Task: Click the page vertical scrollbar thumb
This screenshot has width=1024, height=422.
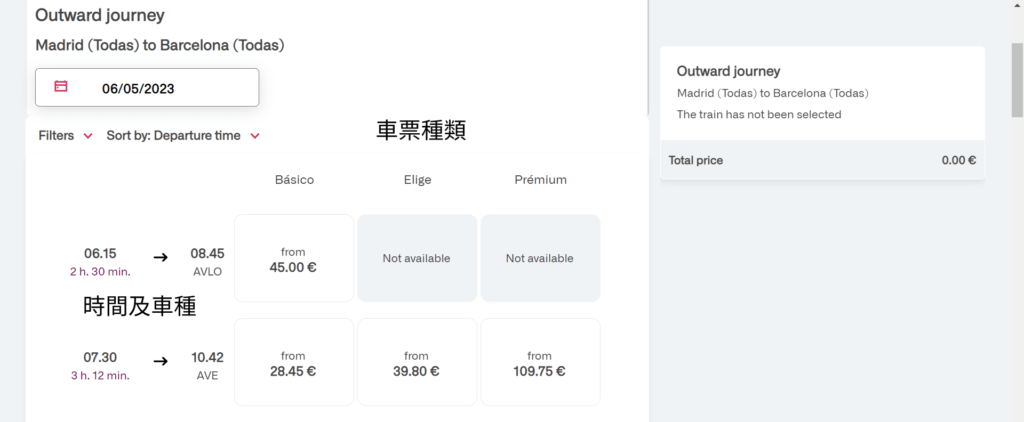Action: pyautogui.click(x=1017, y=80)
